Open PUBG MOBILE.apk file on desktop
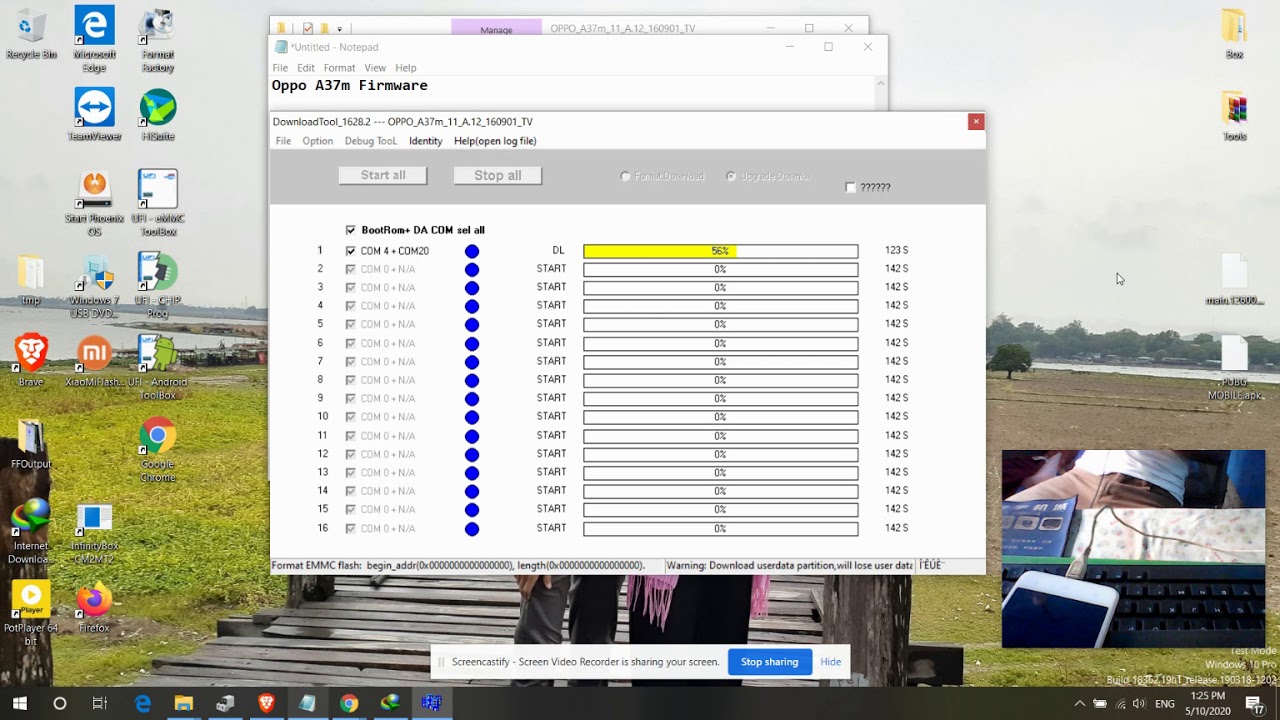The height and width of the screenshot is (720, 1280). [1234, 368]
